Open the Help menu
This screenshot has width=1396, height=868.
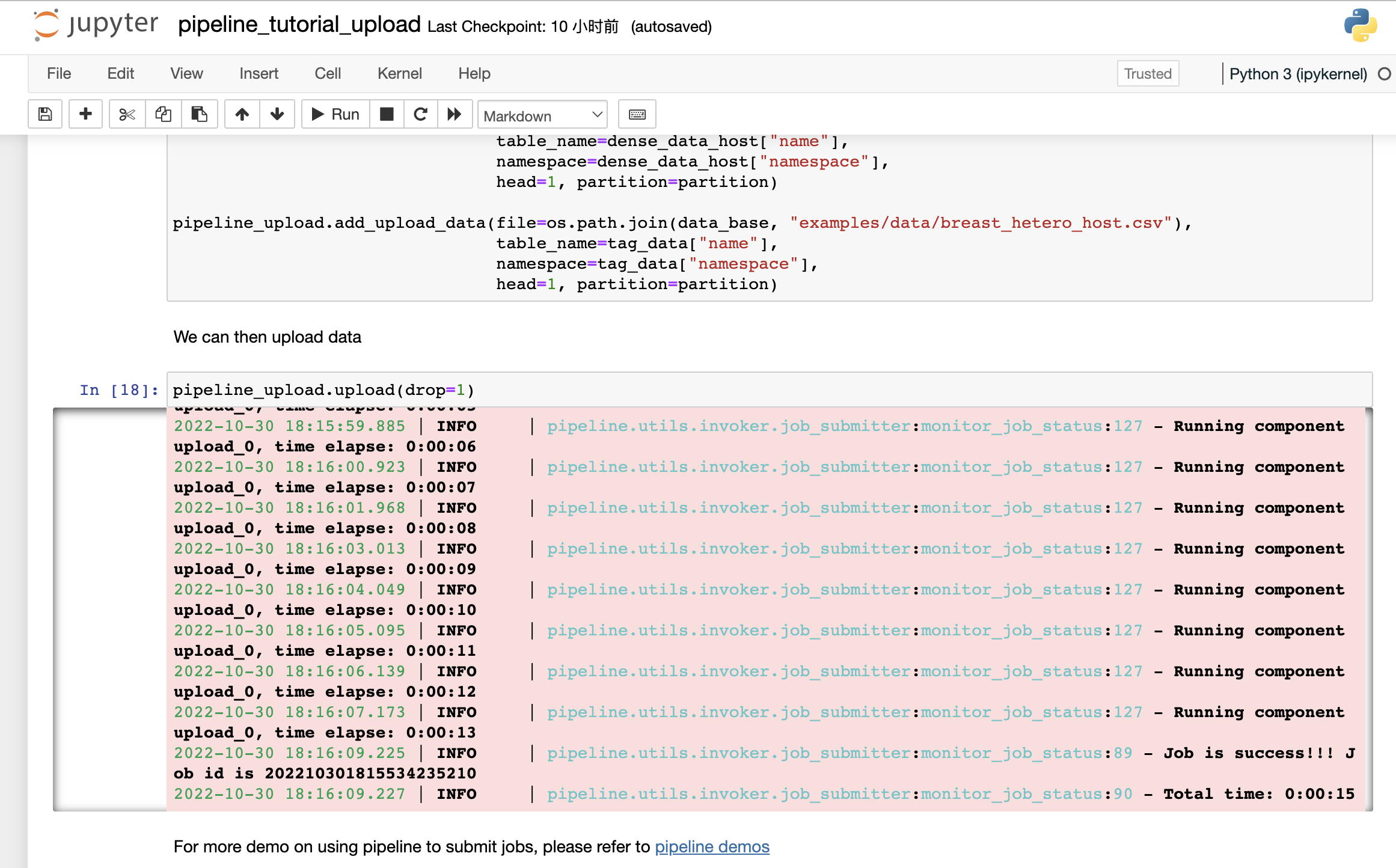474,73
